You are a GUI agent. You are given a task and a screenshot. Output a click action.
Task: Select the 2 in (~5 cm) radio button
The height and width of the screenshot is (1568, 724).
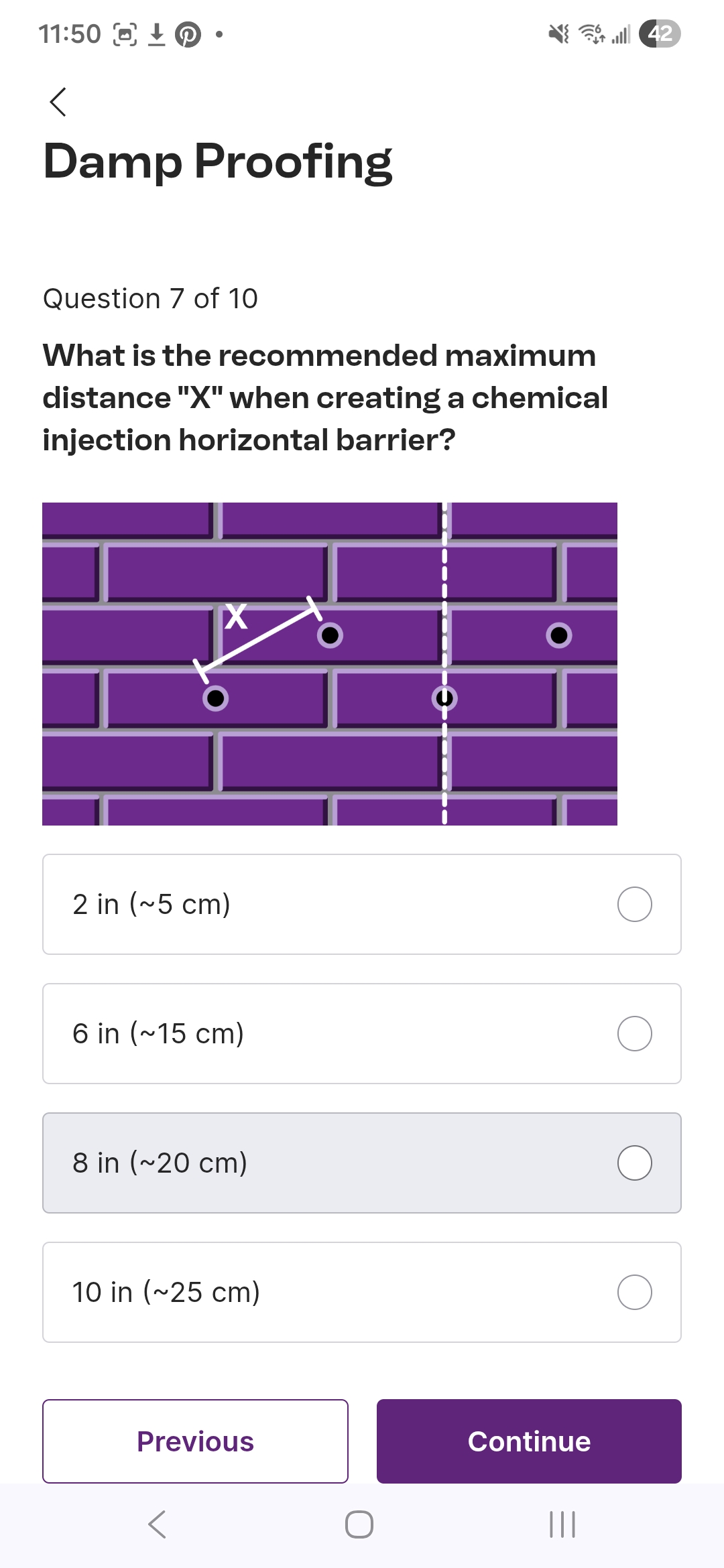point(634,905)
